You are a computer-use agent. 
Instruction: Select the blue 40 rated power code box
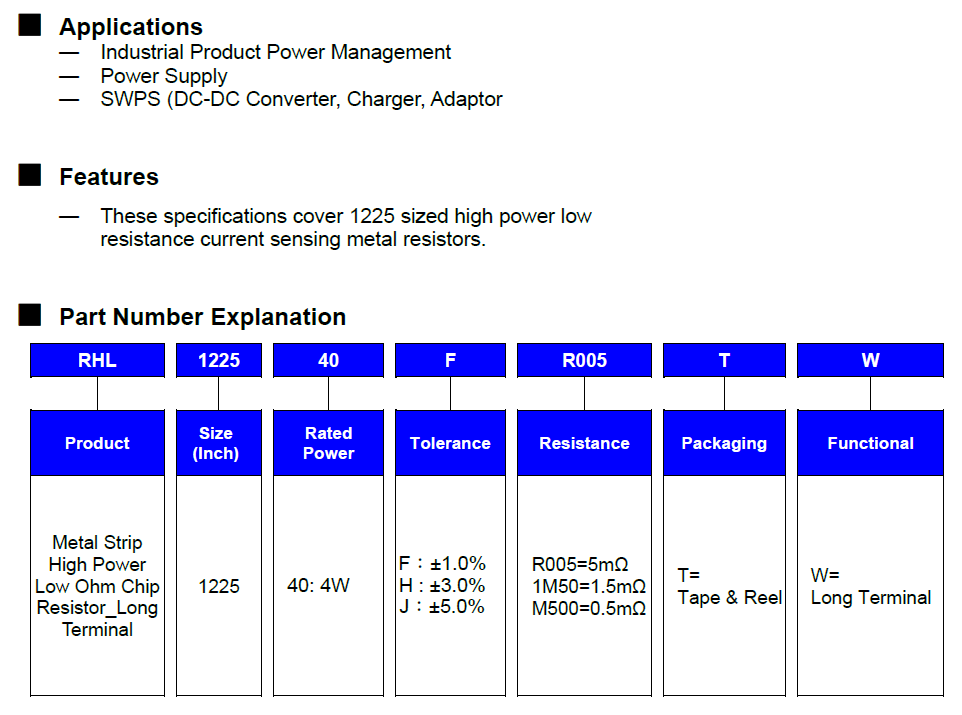point(328,361)
